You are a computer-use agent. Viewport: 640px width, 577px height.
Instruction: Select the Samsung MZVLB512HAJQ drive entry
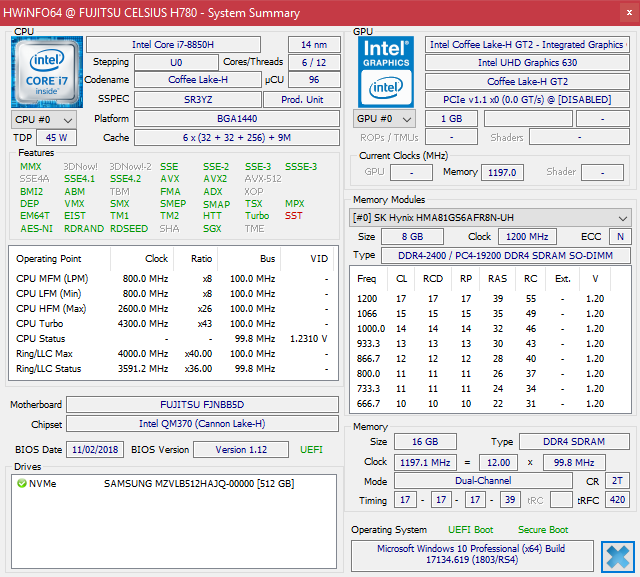198,484
